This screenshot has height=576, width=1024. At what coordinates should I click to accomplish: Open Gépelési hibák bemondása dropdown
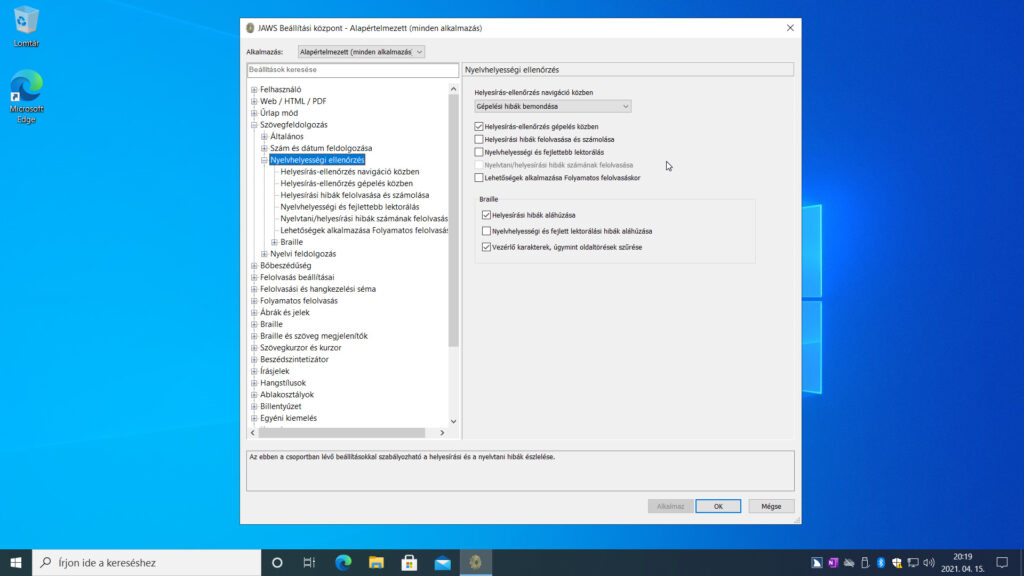[x=552, y=106]
